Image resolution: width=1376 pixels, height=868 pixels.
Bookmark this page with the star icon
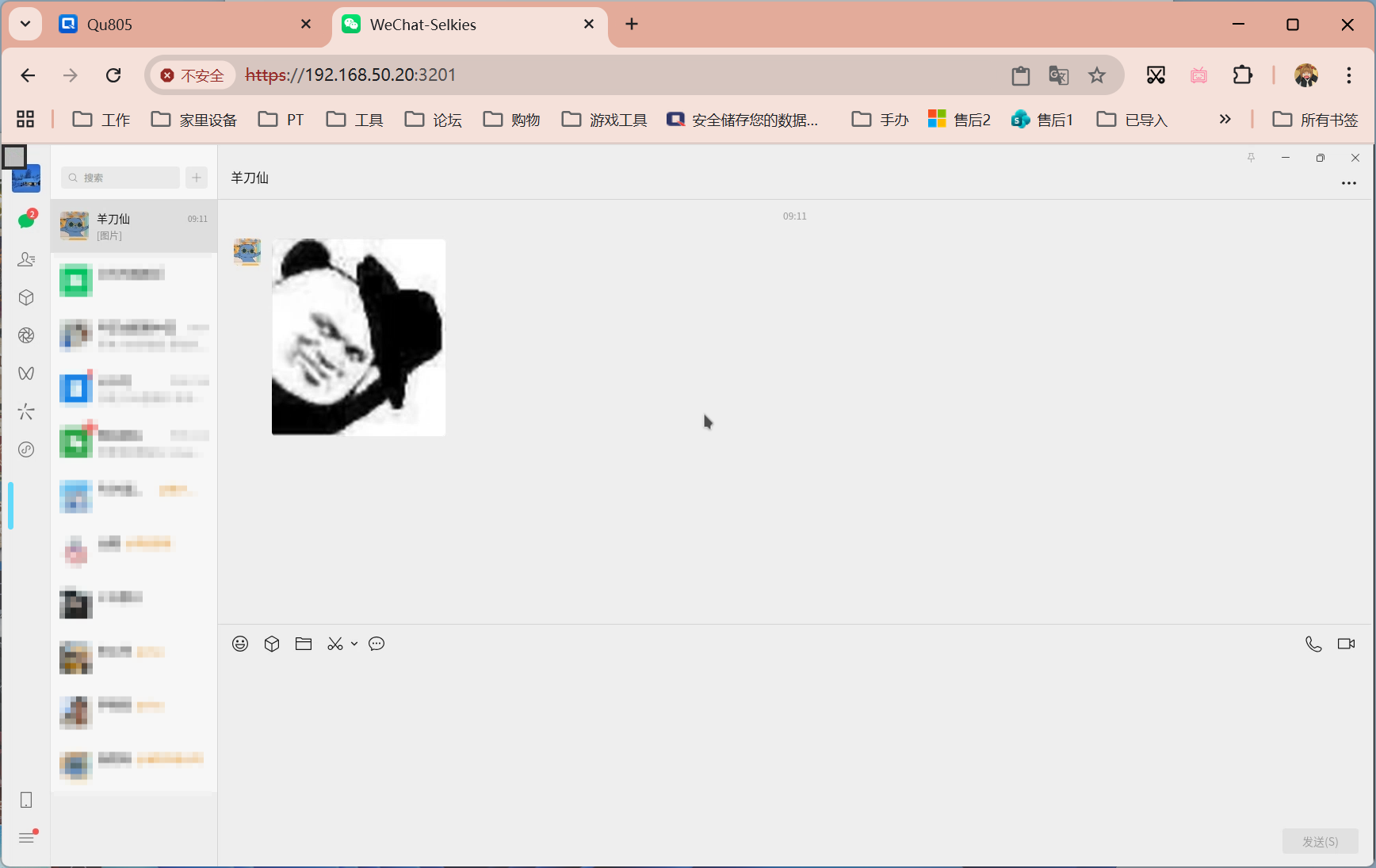(x=1096, y=75)
